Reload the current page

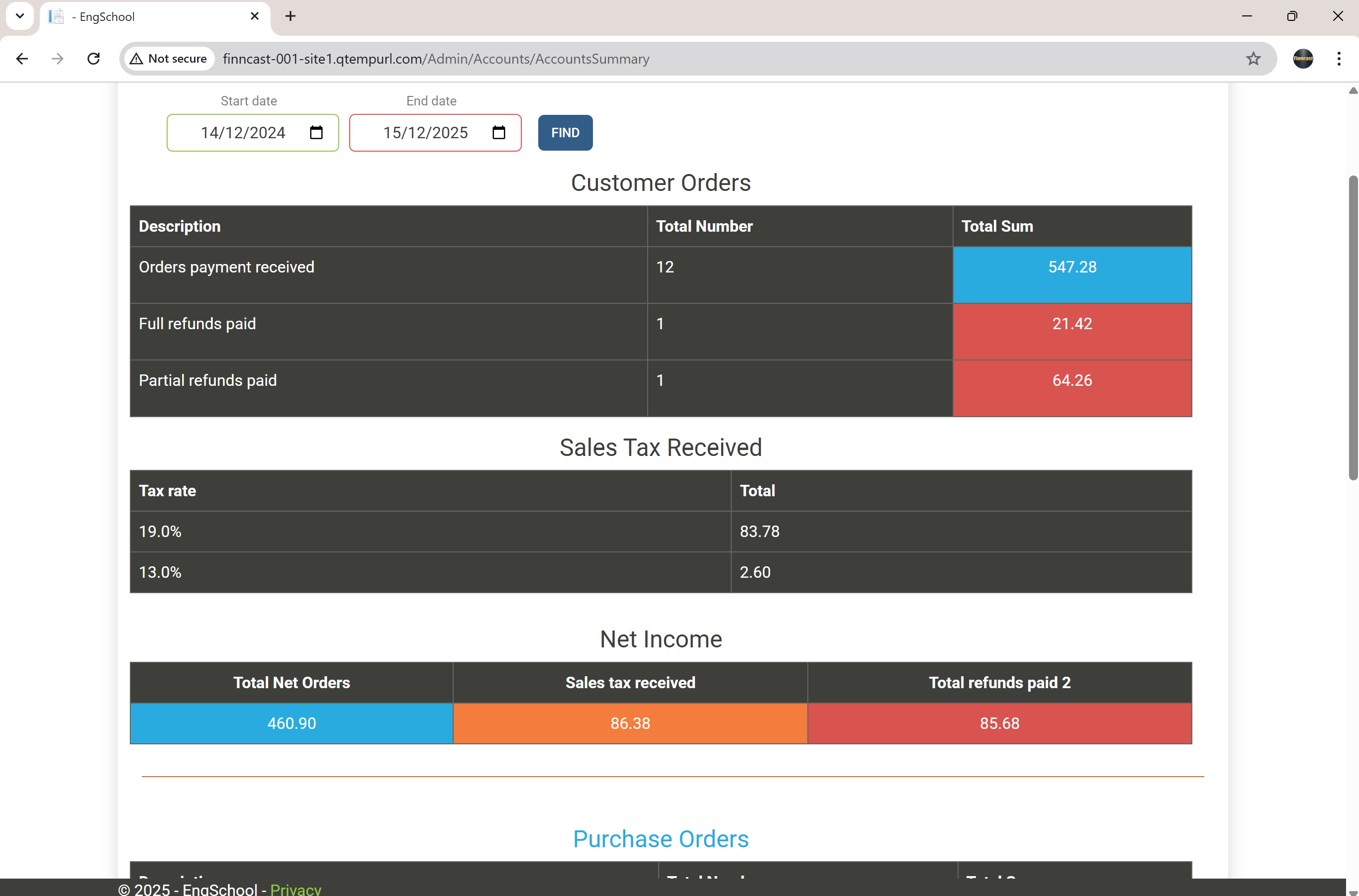tap(93, 58)
